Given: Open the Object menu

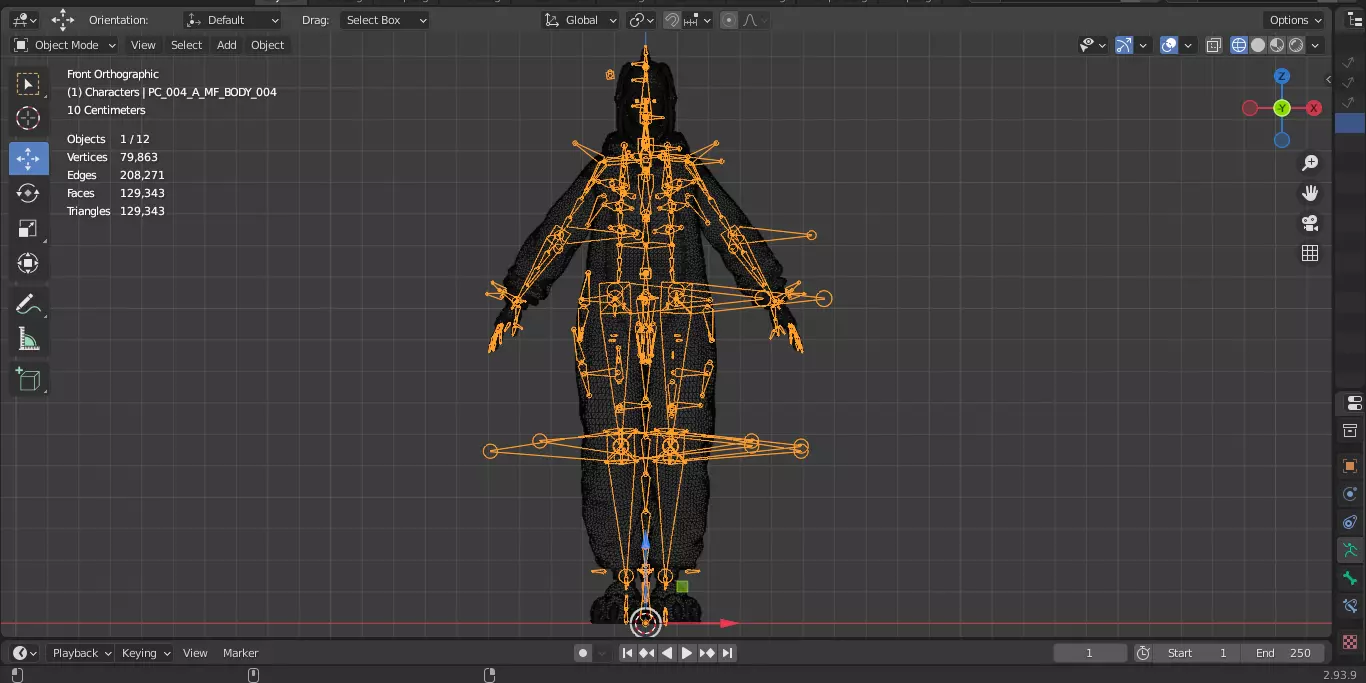Looking at the screenshot, I should coord(267,45).
